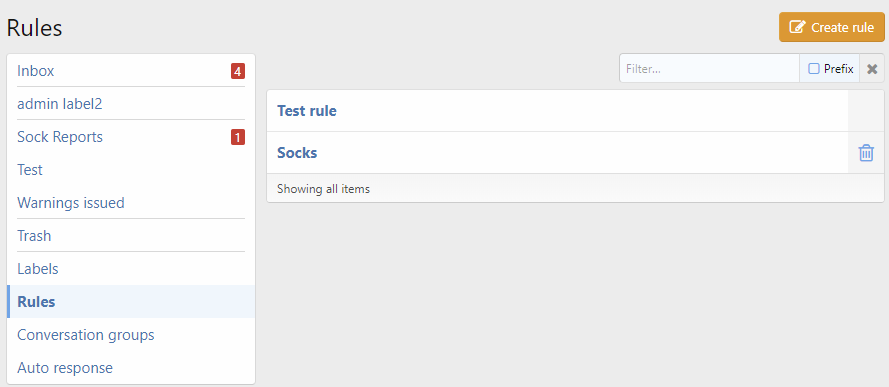Open the Test rule entry

(x=307, y=110)
